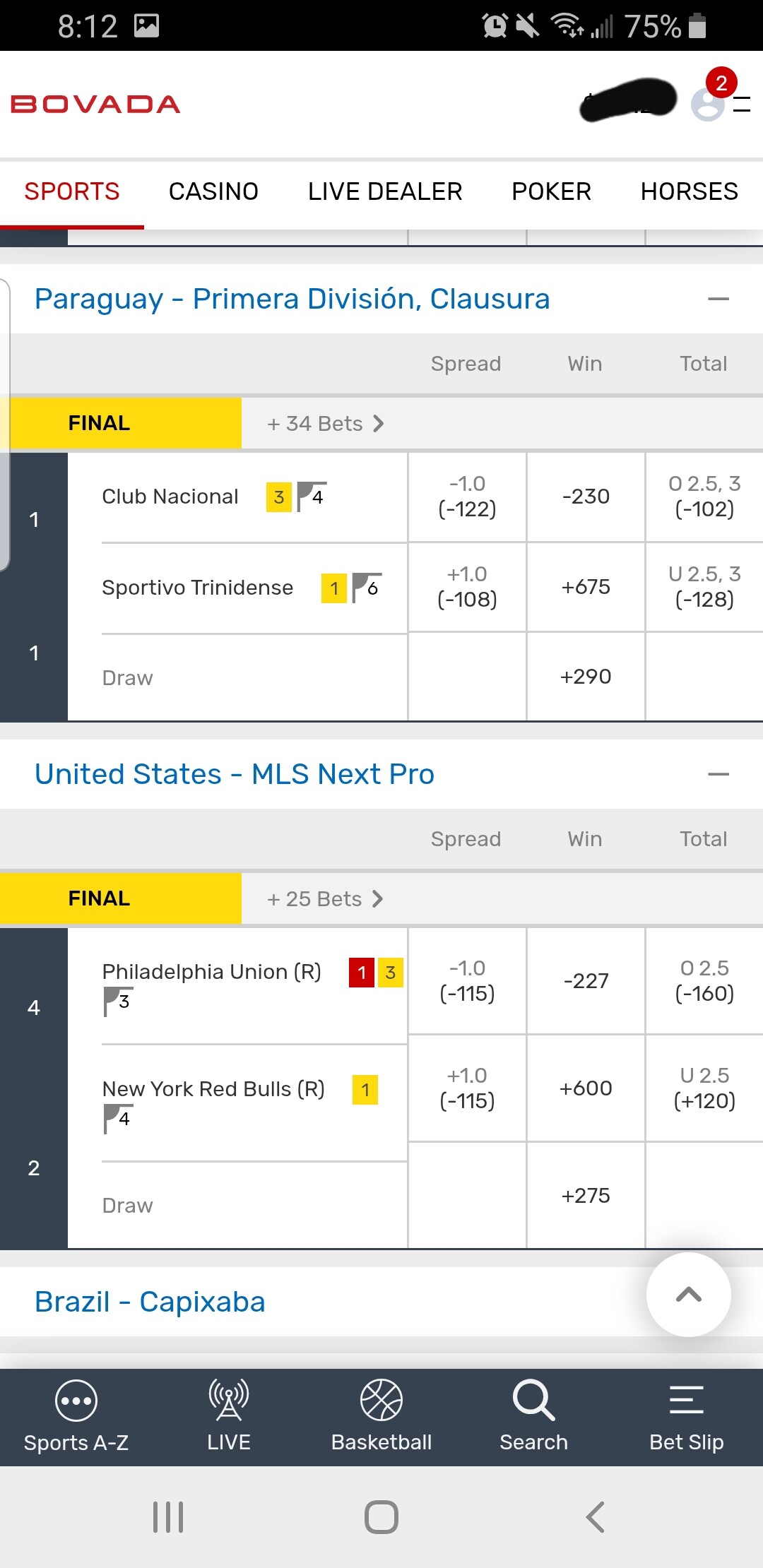Open the Sports A-Z menu icon
This screenshot has width=763, height=1568.
tap(76, 1401)
